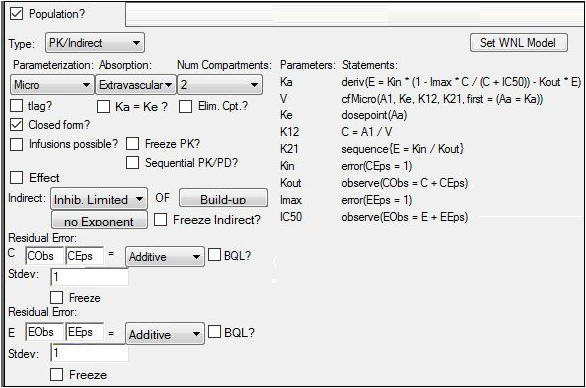Enable Sequential PK/PD? checkbox

[x=133, y=163]
